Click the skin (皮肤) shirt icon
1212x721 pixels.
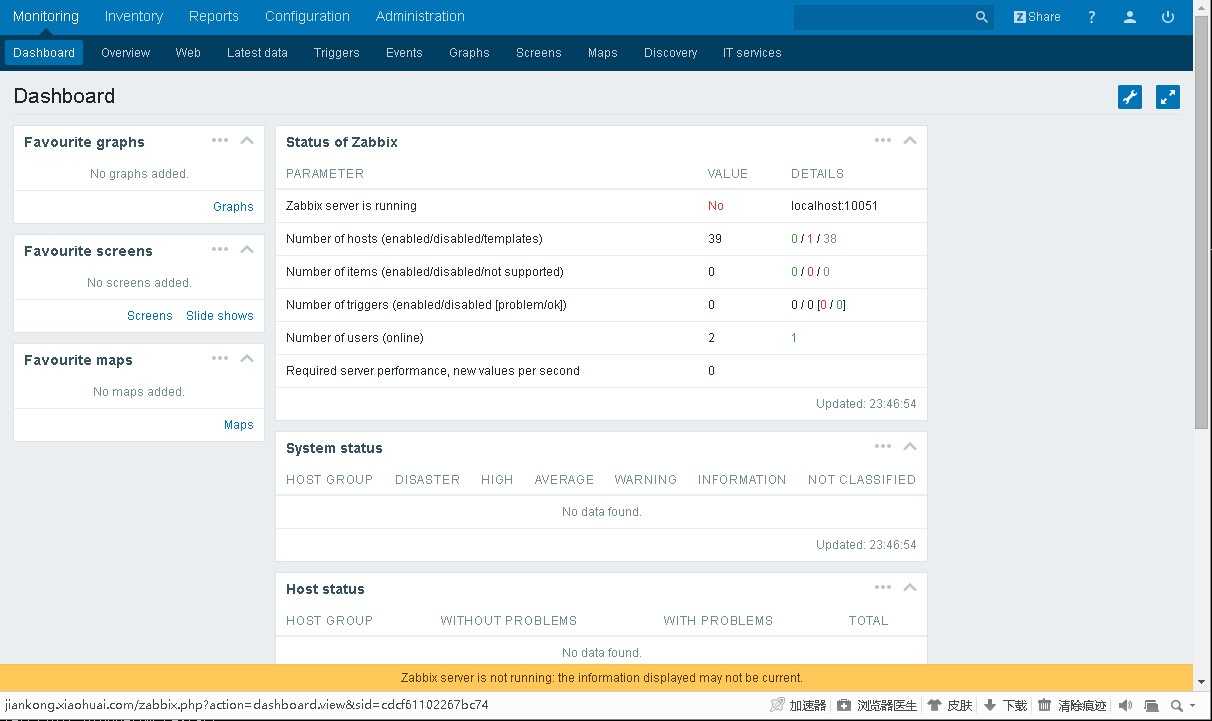(935, 705)
